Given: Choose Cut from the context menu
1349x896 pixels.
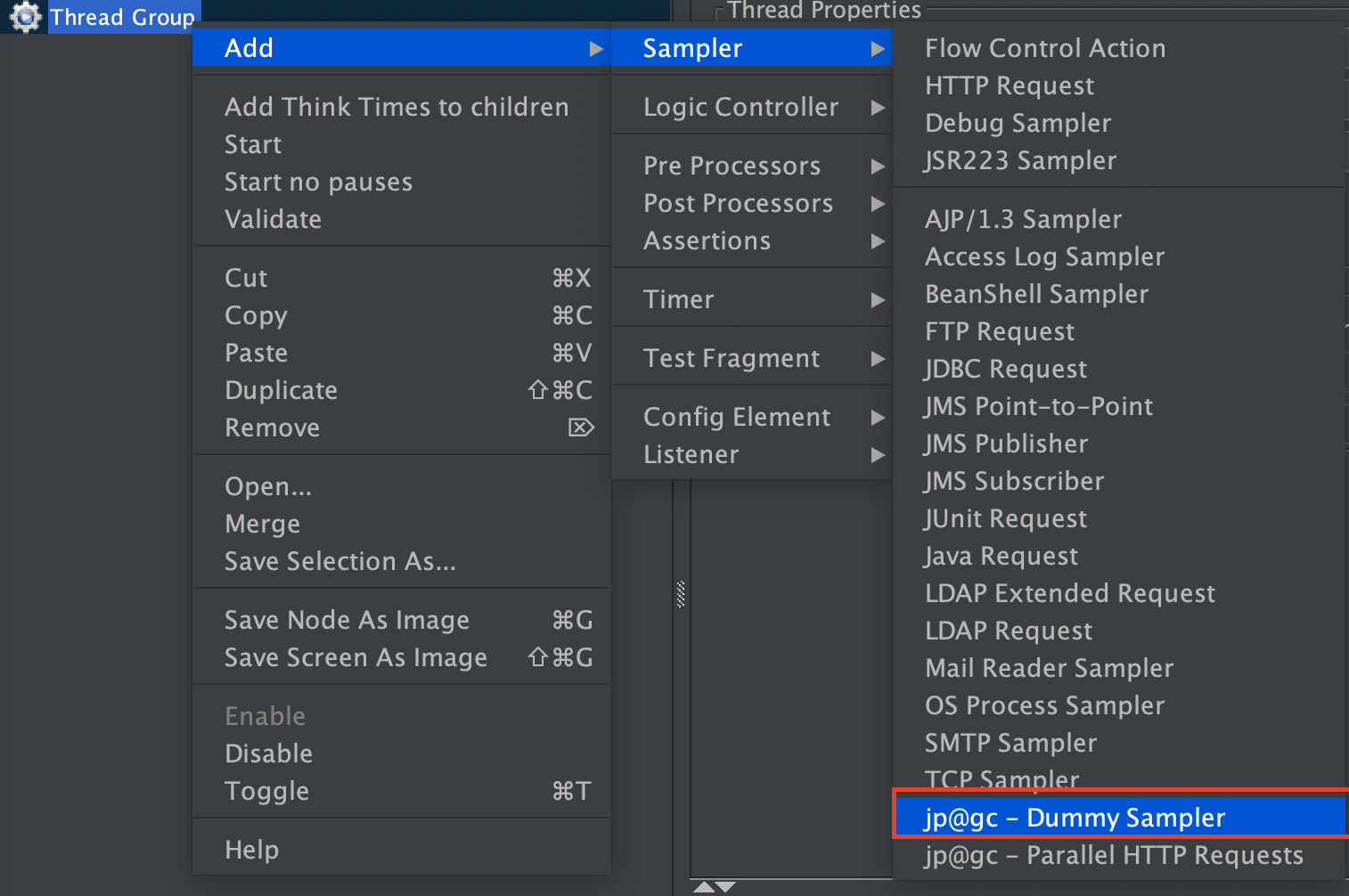Looking at the screenshot, I should tap(402, 278).
